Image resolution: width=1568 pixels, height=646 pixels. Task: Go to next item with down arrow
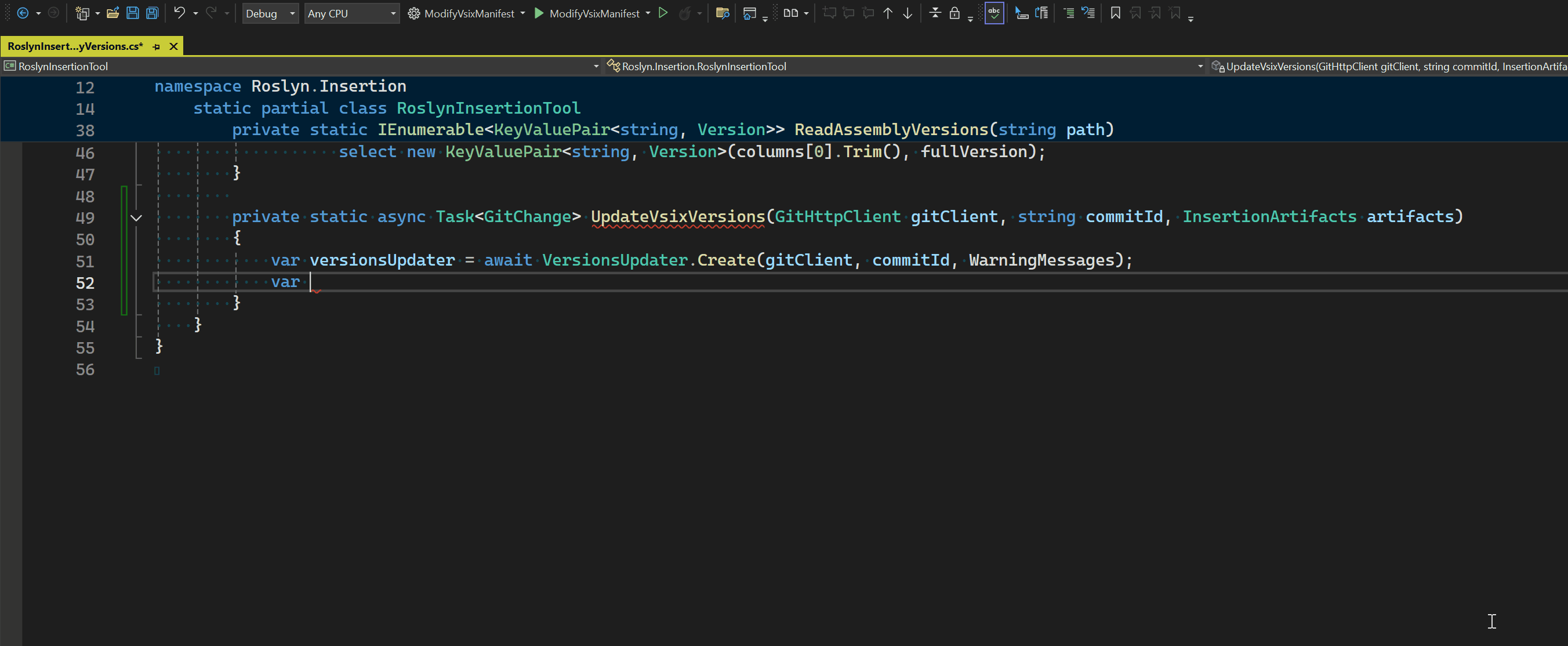pyautogui.click(x=908, y=13)
